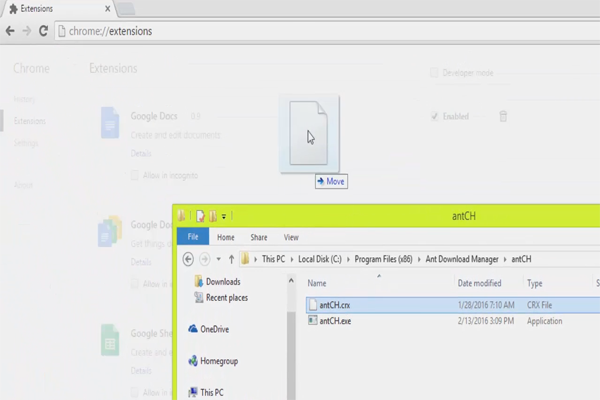This screenshot has width=600, height=400.
Task: Click Google Docs Offline extension icon
Action: 110,232
